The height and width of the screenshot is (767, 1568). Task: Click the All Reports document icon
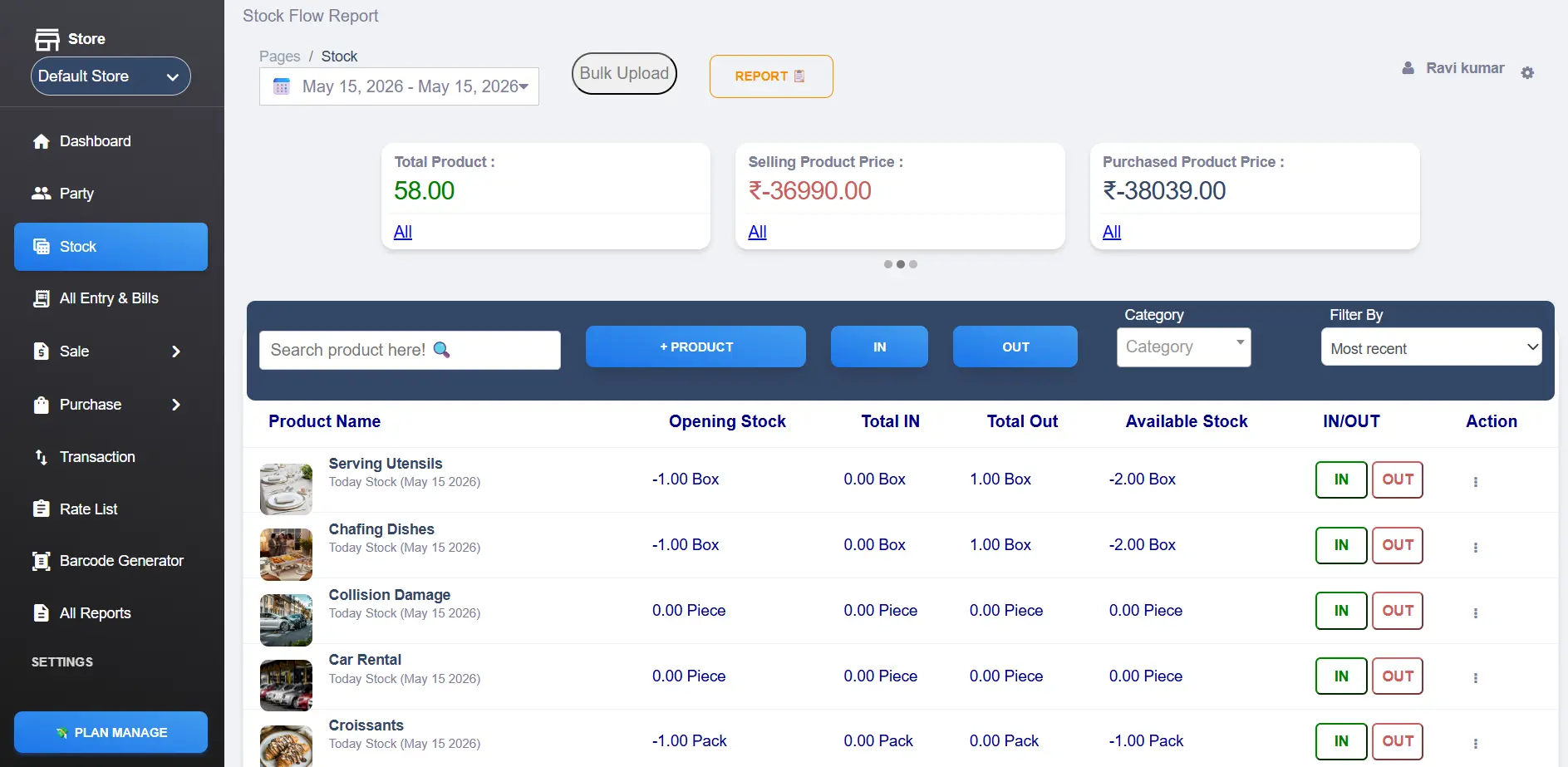point(42,613)
